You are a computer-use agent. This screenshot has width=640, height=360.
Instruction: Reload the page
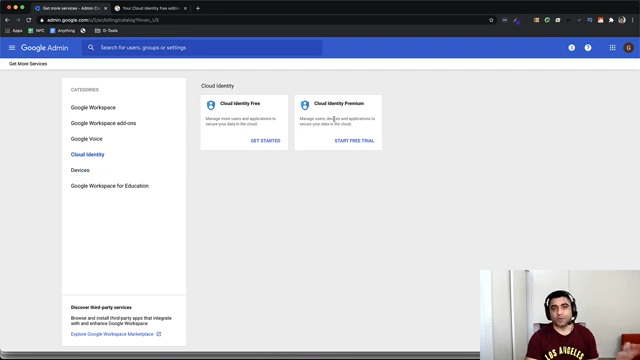point(29,20)
